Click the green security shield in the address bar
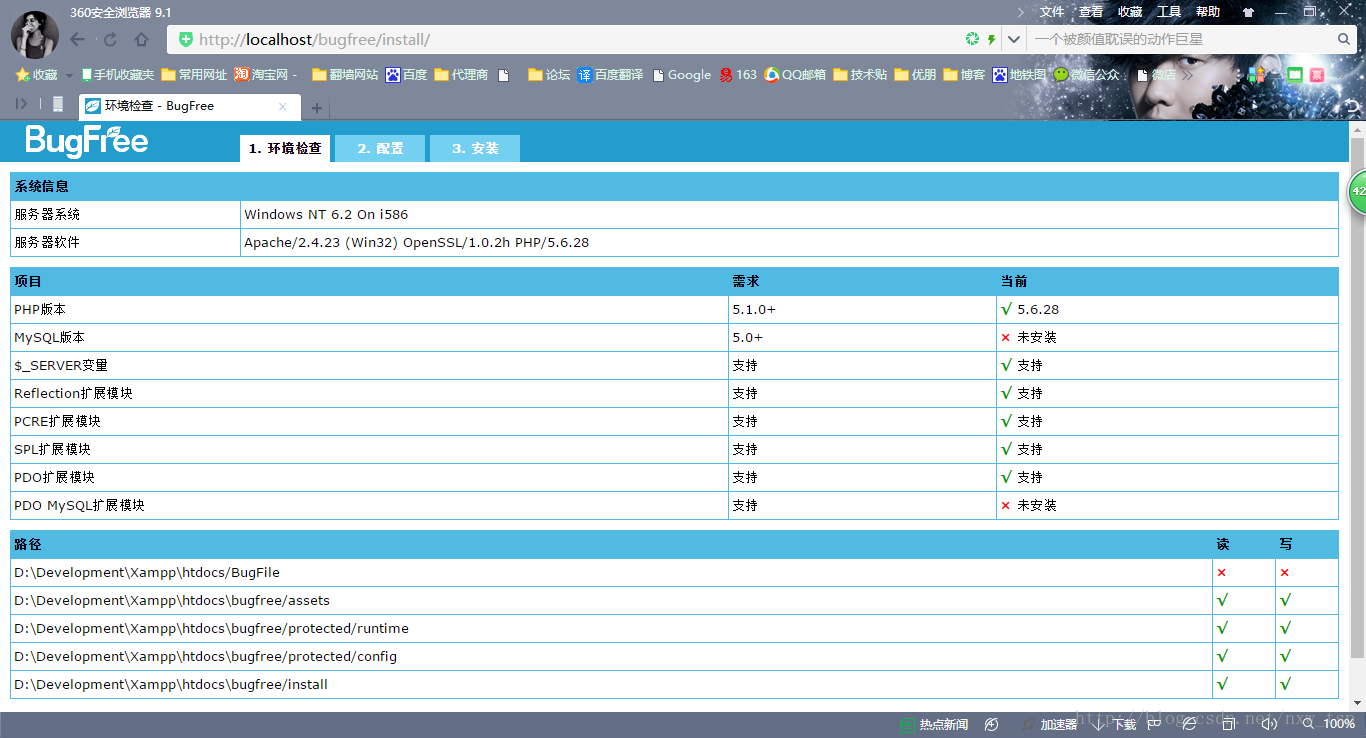This screenshot has width=1366, height=738. point(185,39)
